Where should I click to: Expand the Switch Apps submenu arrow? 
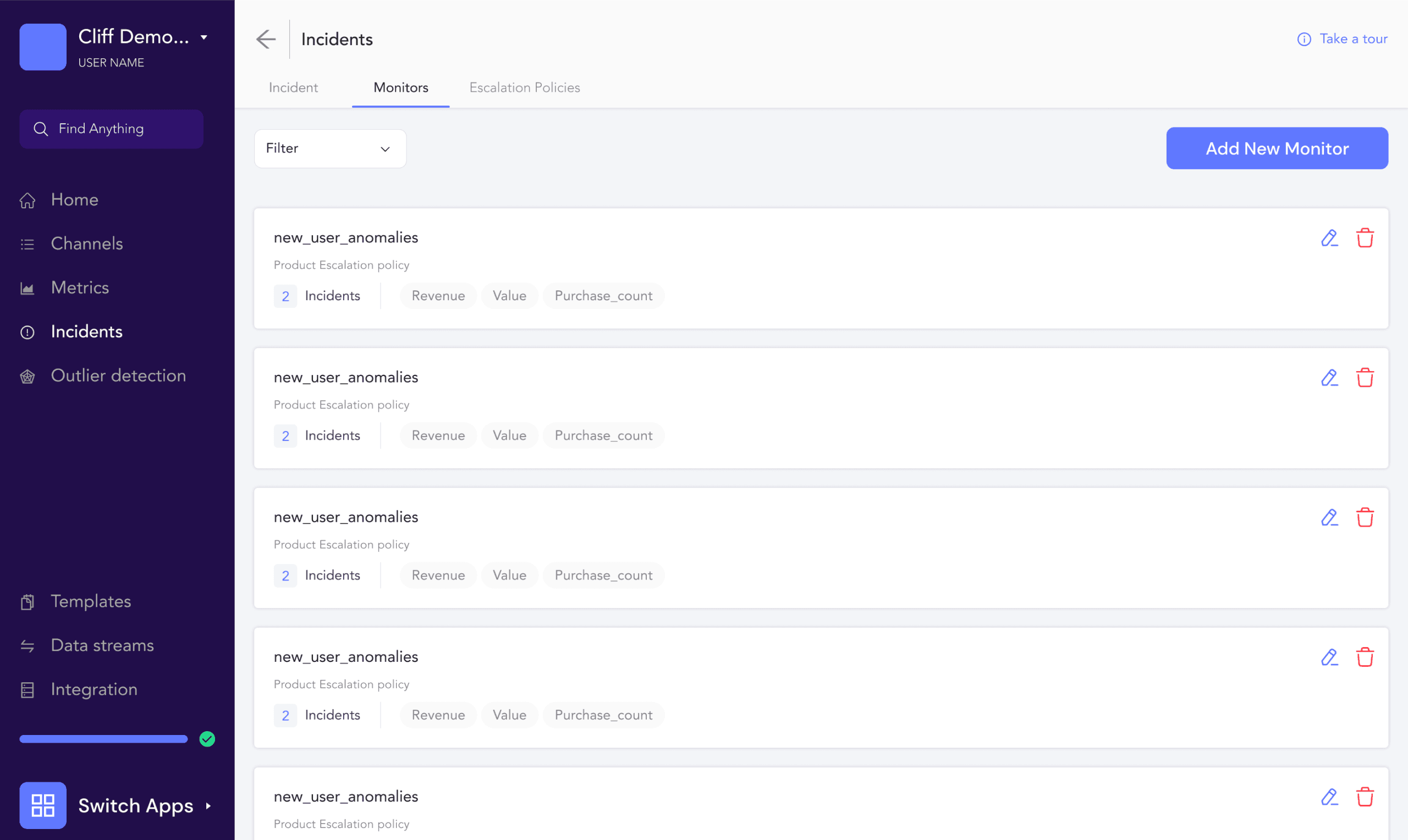click(208, 805)
